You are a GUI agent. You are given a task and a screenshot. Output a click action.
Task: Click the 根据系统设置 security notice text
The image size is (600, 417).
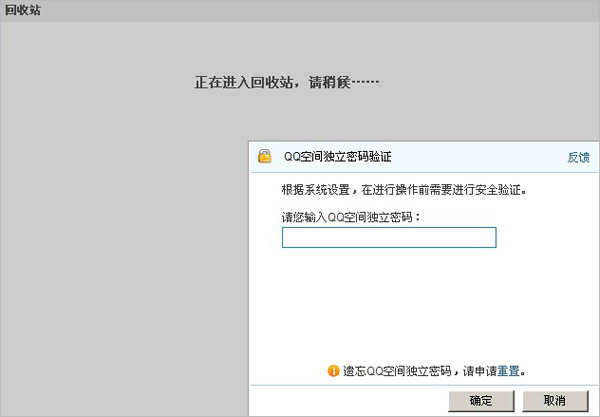[404, 189]
